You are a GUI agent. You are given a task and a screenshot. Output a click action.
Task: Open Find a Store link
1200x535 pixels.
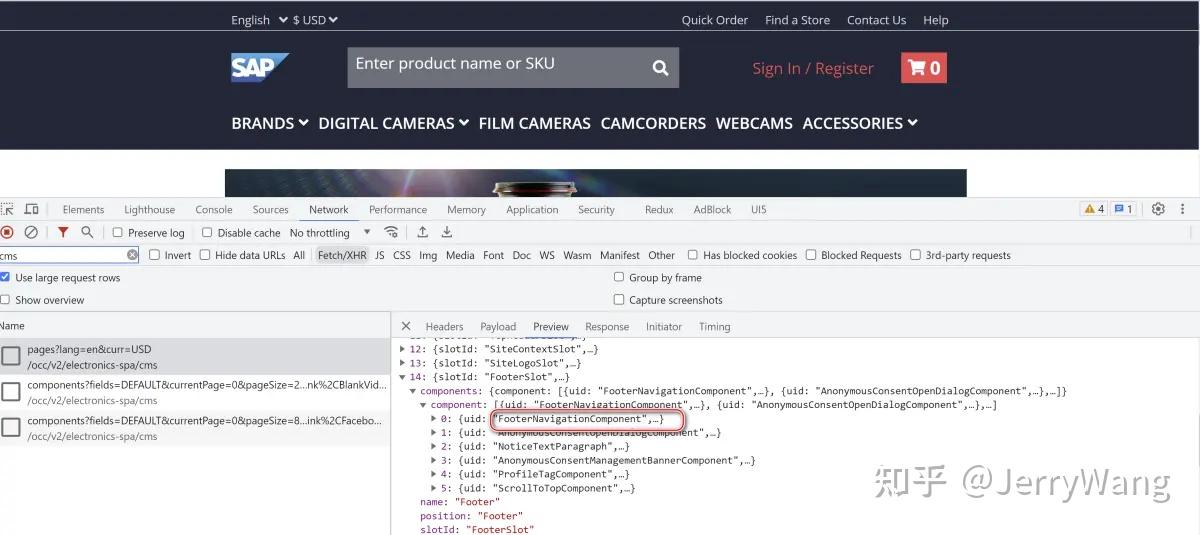tap(797, 20)
